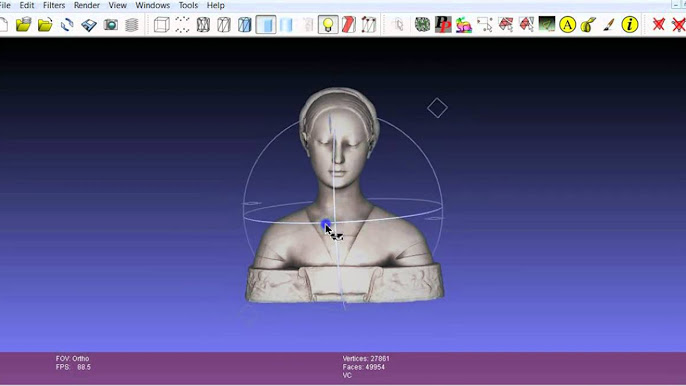
Task: Reload the mesh with the blue arrows icon
Action: [x=67, y=25]
